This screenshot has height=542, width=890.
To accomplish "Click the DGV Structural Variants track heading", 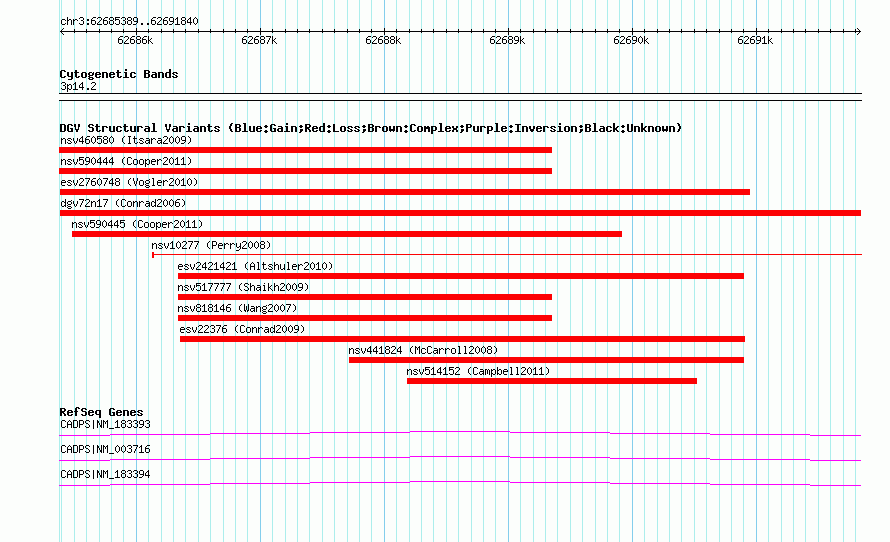I will pyautogui.click(x=371, y=128).
